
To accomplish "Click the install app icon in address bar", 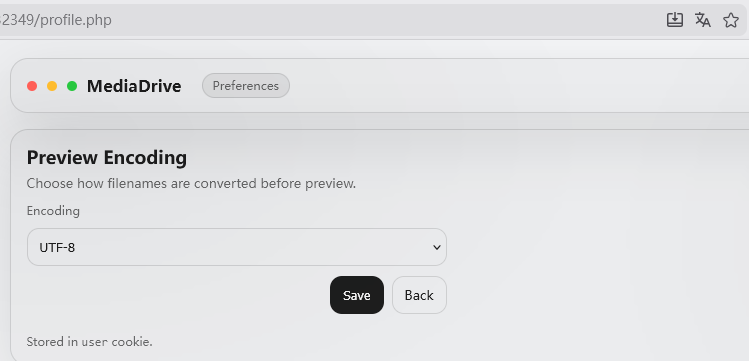I will pos(674,20).
